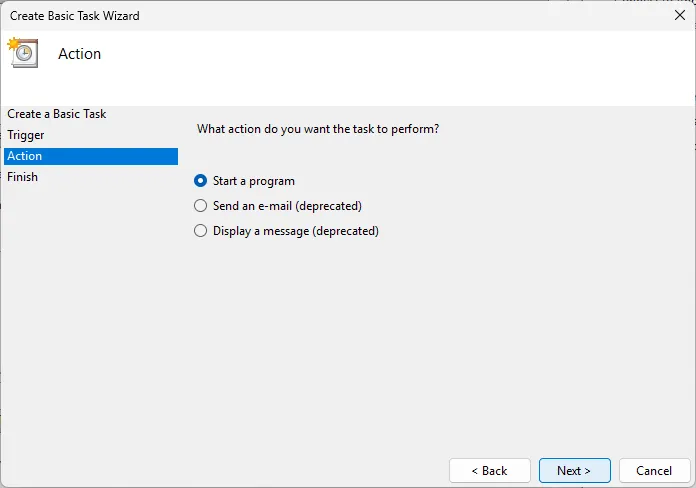696x488 pixels.
Task: Click the large 'Action' page heading
Action: click(79, 54)
